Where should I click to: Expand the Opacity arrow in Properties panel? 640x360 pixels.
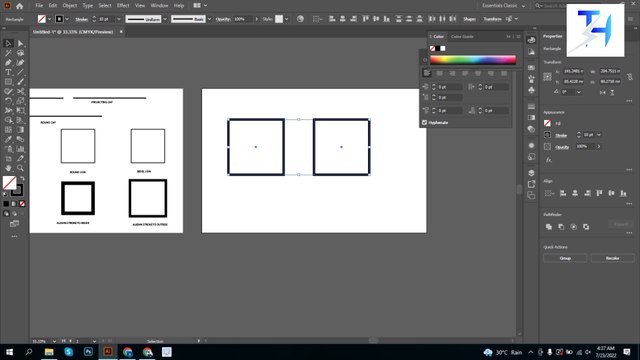pos(599,146)
